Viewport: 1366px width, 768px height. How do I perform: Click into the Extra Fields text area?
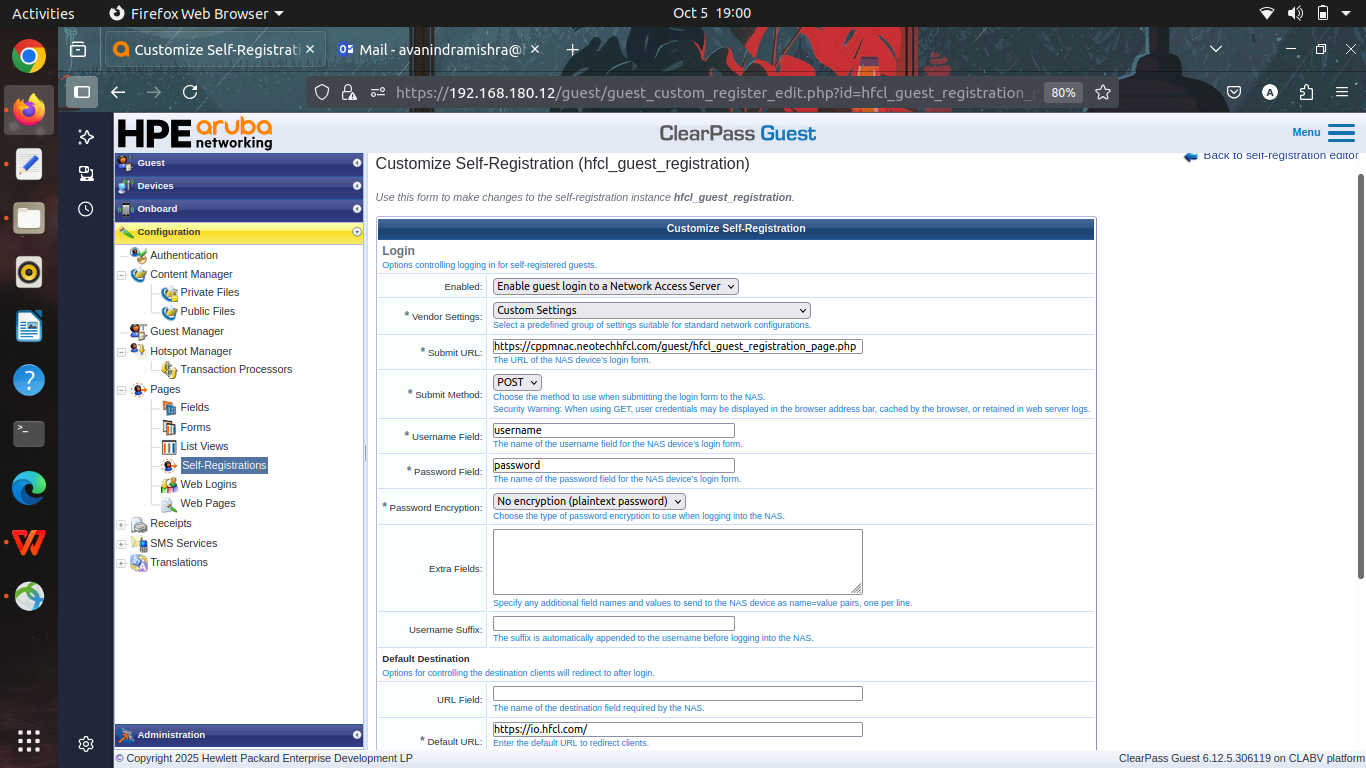pos(678,562)
